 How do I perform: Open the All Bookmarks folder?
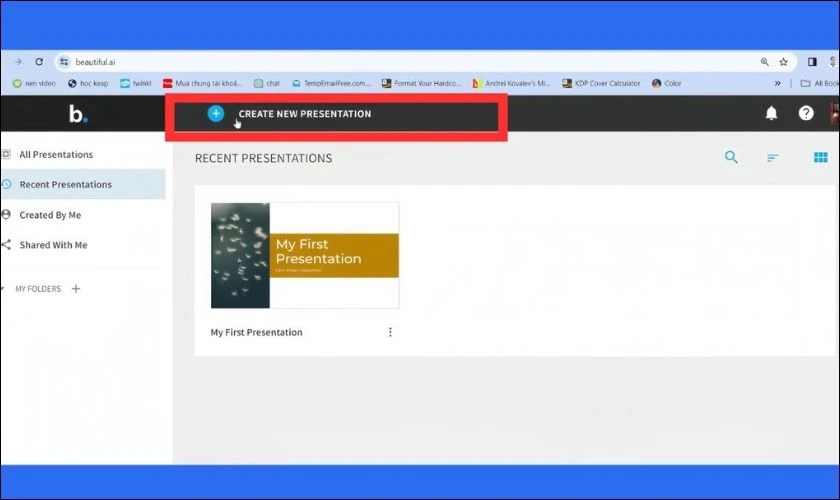pyautogui.click(x=820, y=83)
